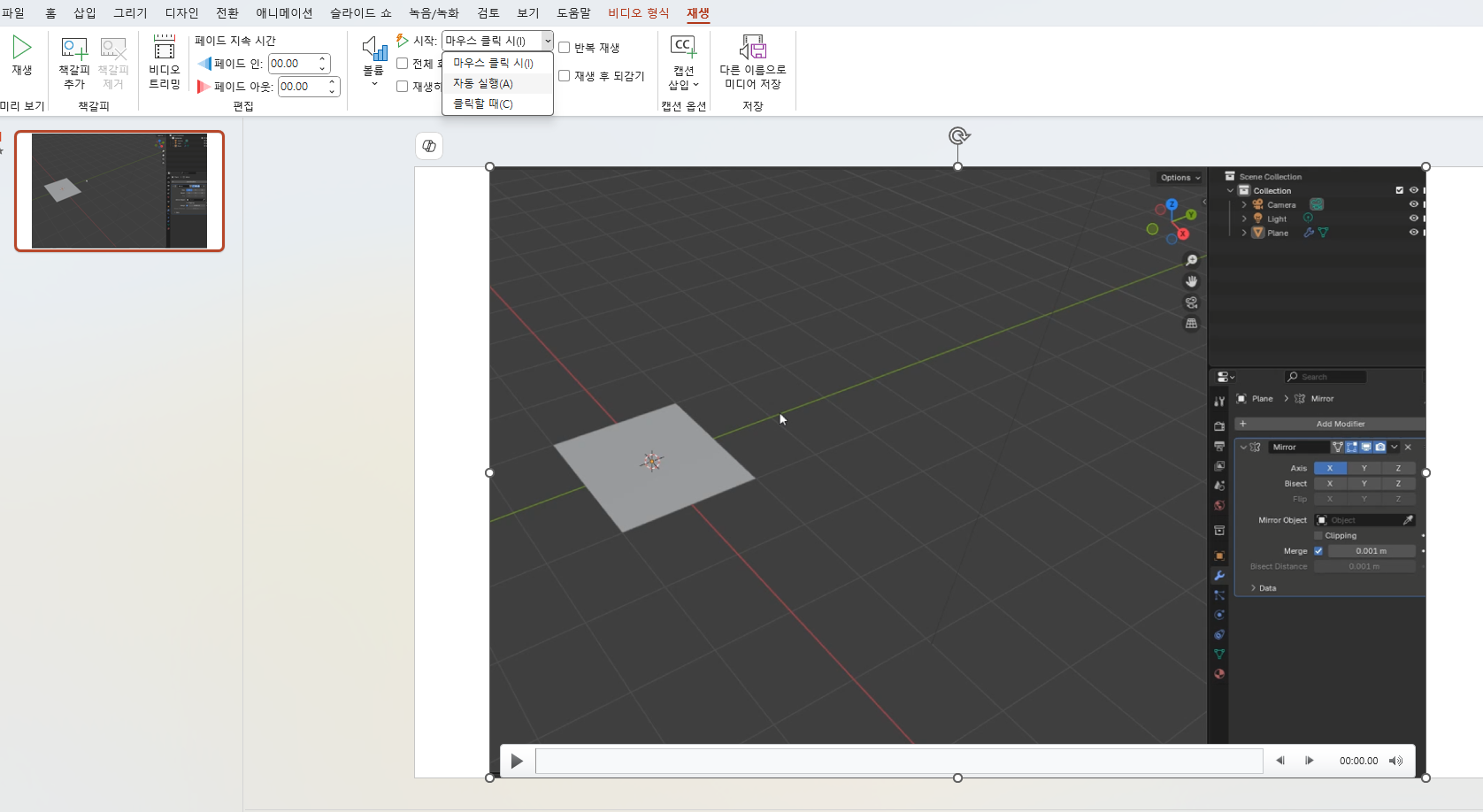Screen dimensions: 1483x812
Task: Open the 볼륨 volume menu
Action: (x=374, y=61)
